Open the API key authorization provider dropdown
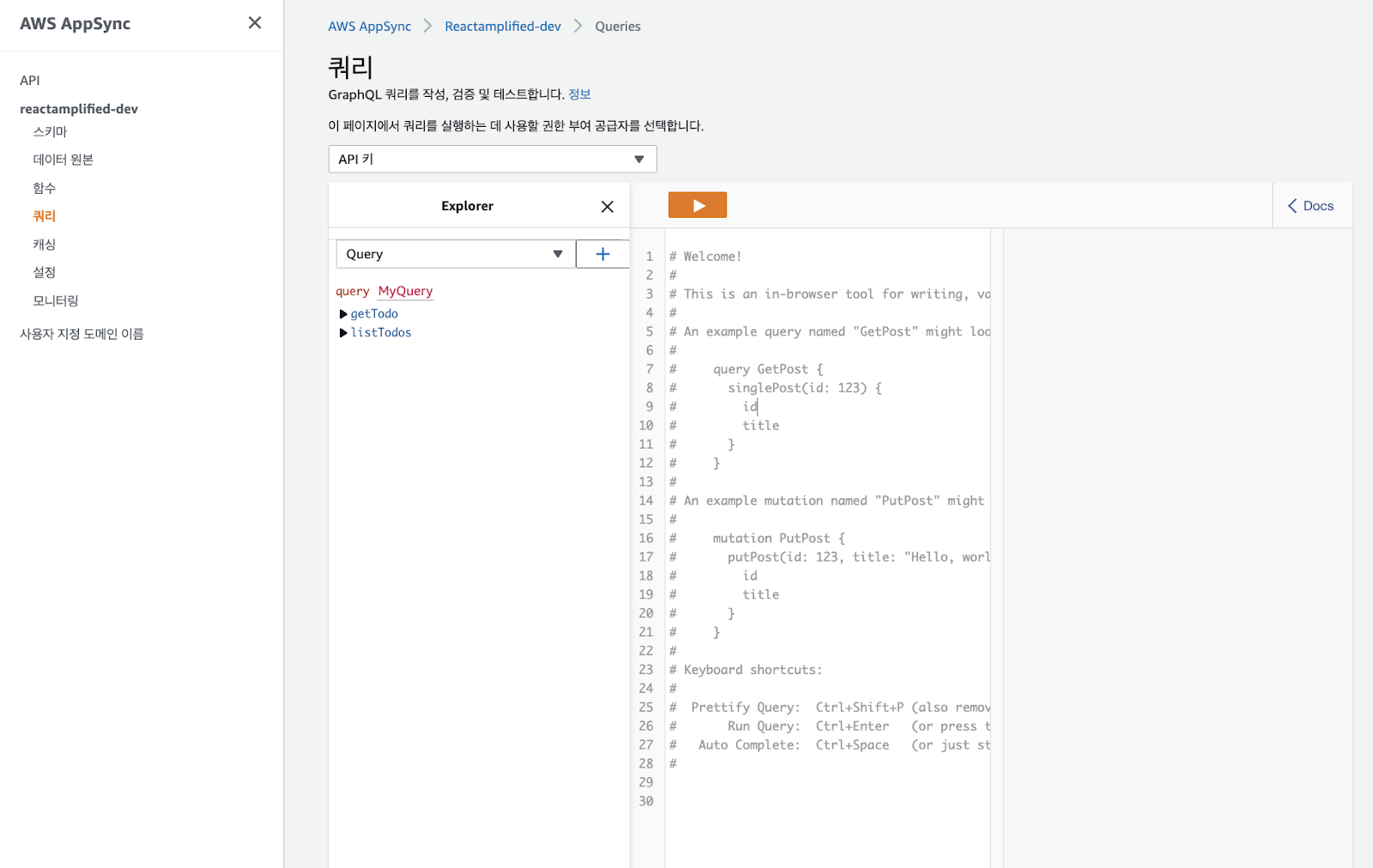The width and height of the screenshot is (1373, 868). [493, 160]
